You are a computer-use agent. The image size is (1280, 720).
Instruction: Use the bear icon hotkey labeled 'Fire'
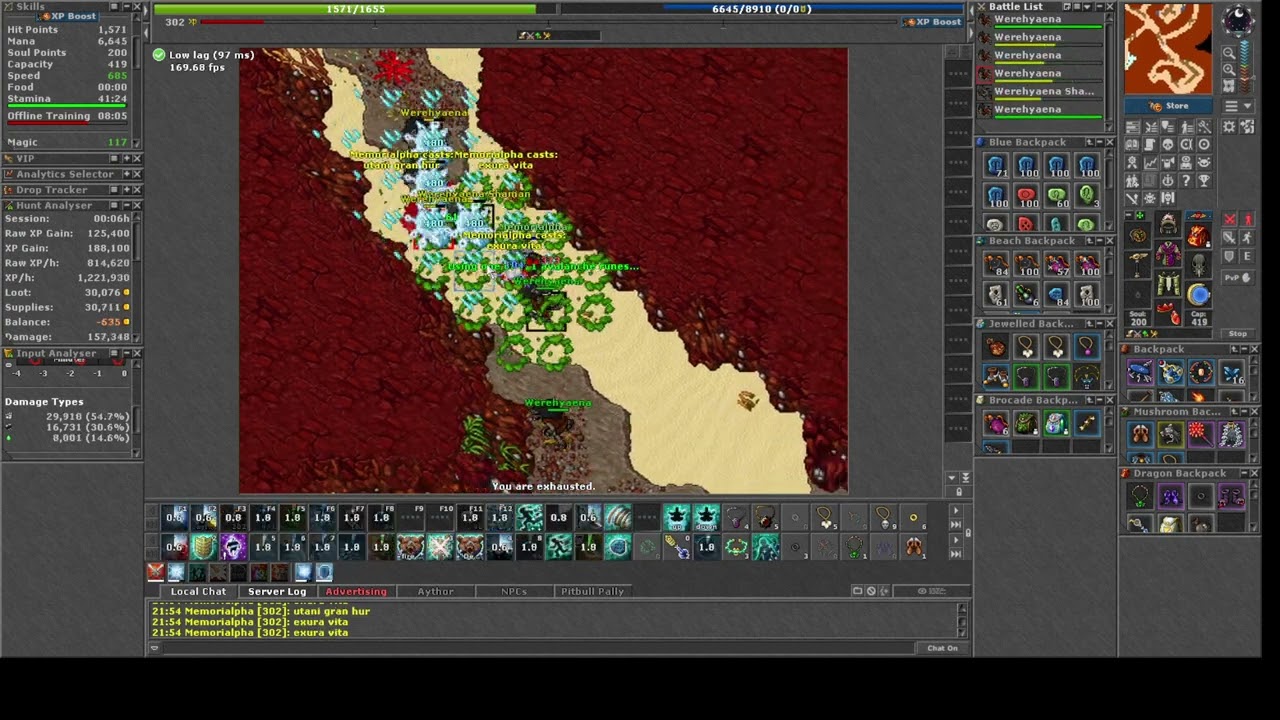click(410, 546)
